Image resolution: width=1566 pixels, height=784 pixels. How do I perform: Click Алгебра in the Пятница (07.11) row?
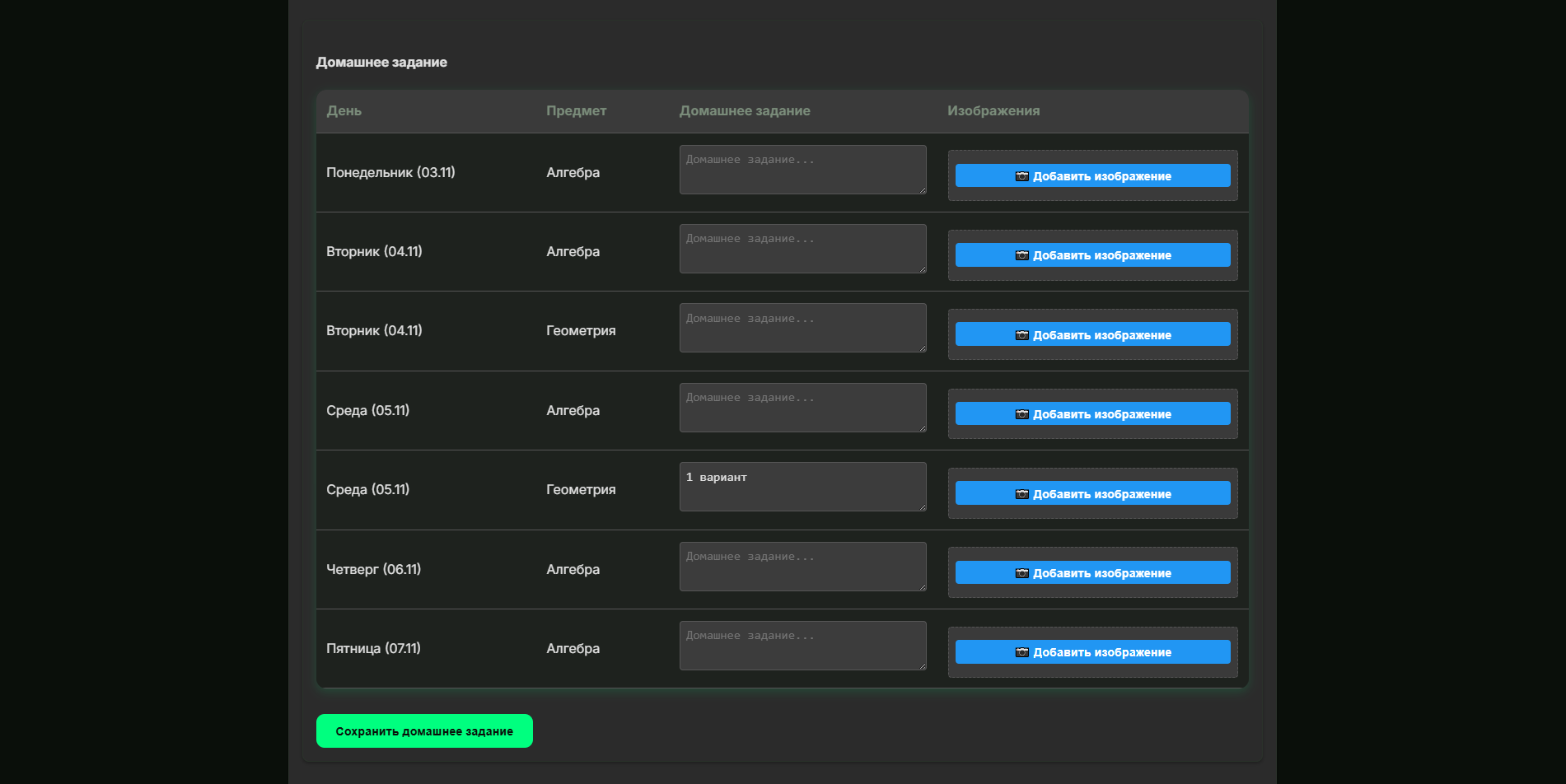(573, 648)
